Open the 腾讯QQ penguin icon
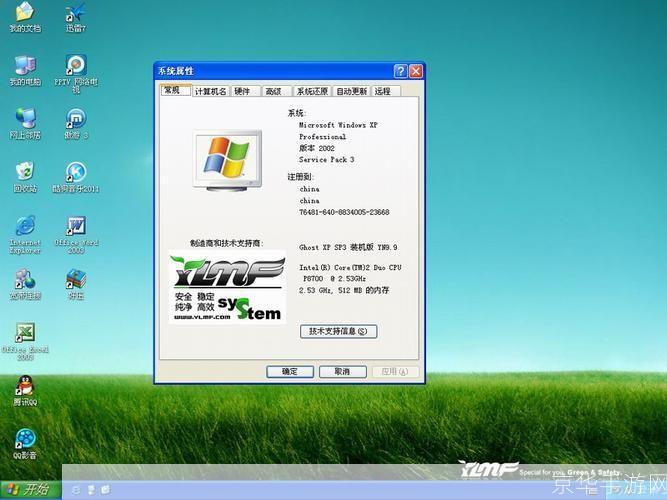Image resolution: width=667 pixels, height=500 pixels. coord(25,391)
